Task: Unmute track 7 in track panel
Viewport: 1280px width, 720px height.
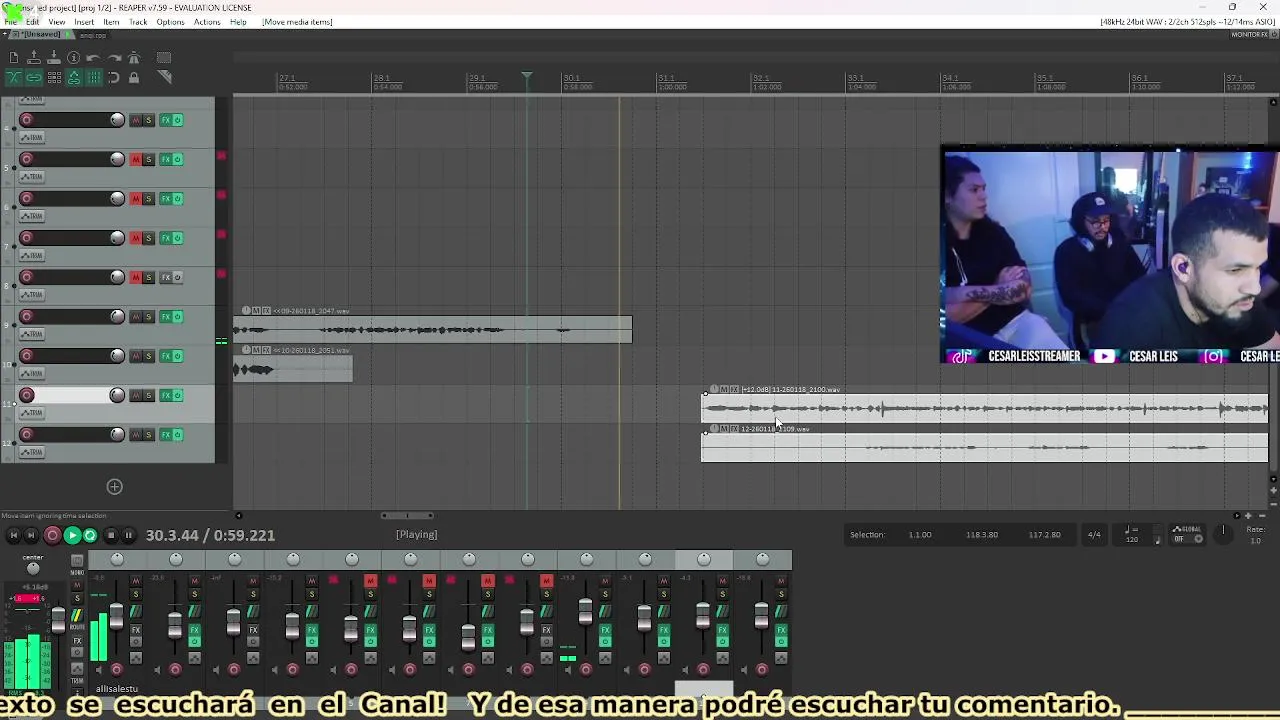Action: 136,238
